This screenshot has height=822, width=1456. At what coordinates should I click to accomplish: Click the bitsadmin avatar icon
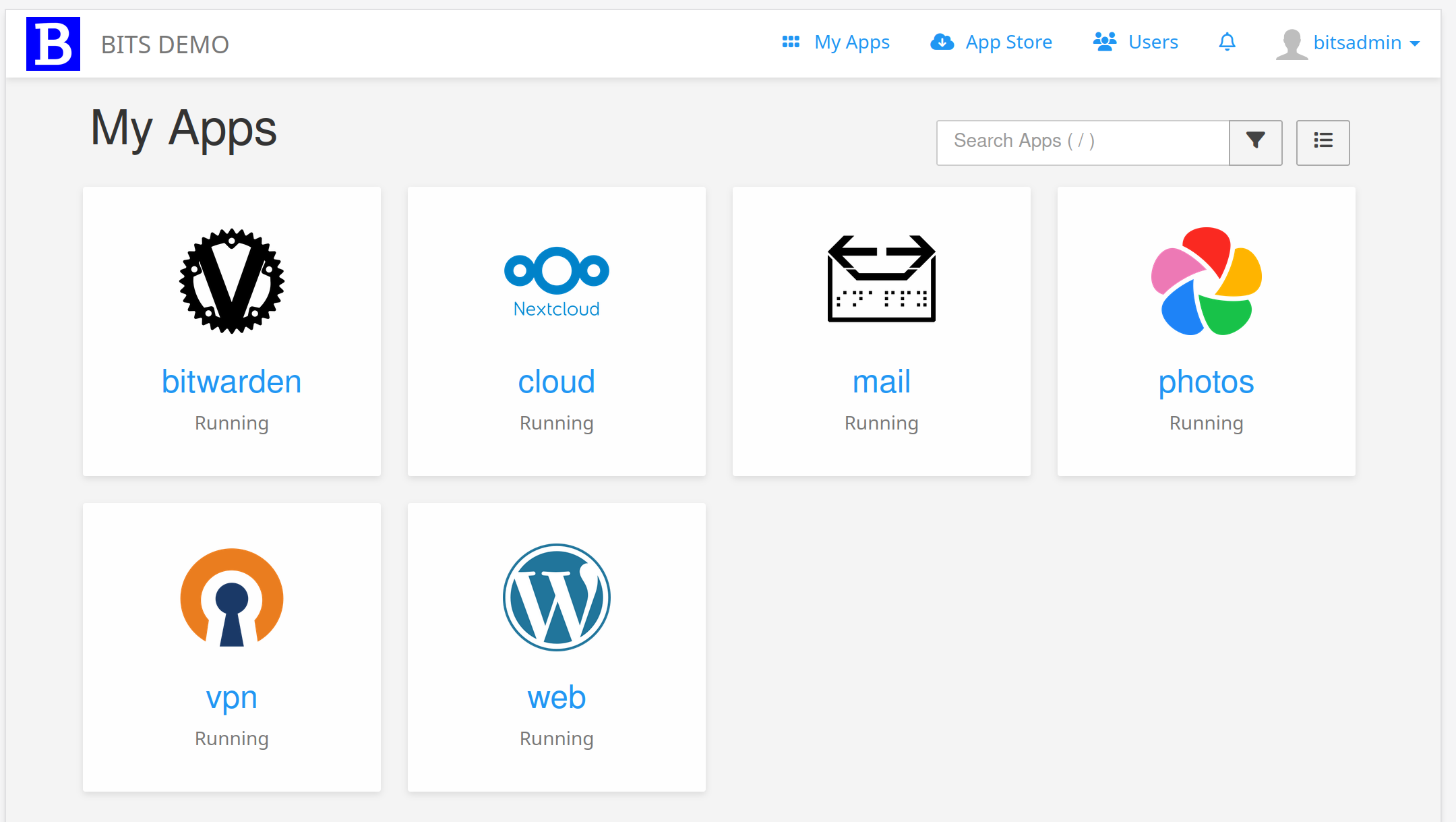[x=1292, y=44]
